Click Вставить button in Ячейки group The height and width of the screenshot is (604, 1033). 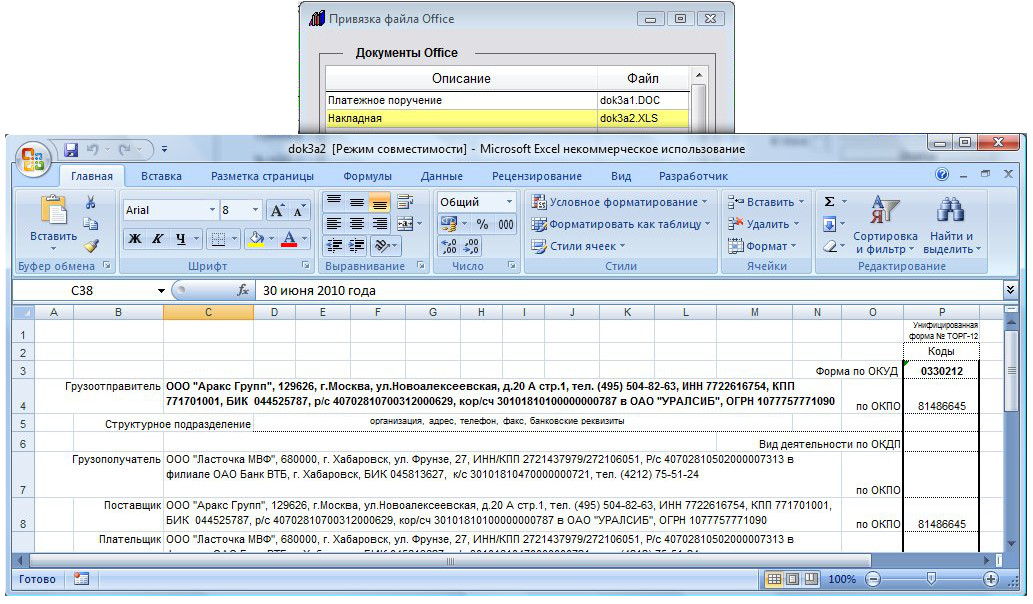click(x=766, y=202)
